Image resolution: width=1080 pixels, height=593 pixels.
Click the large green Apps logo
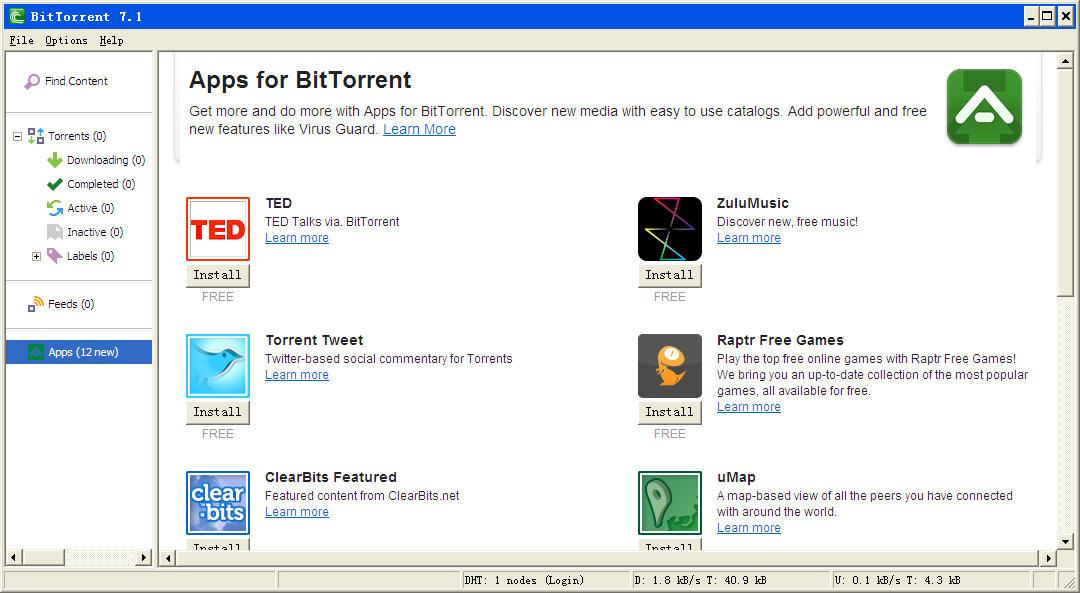pos(984,107)
